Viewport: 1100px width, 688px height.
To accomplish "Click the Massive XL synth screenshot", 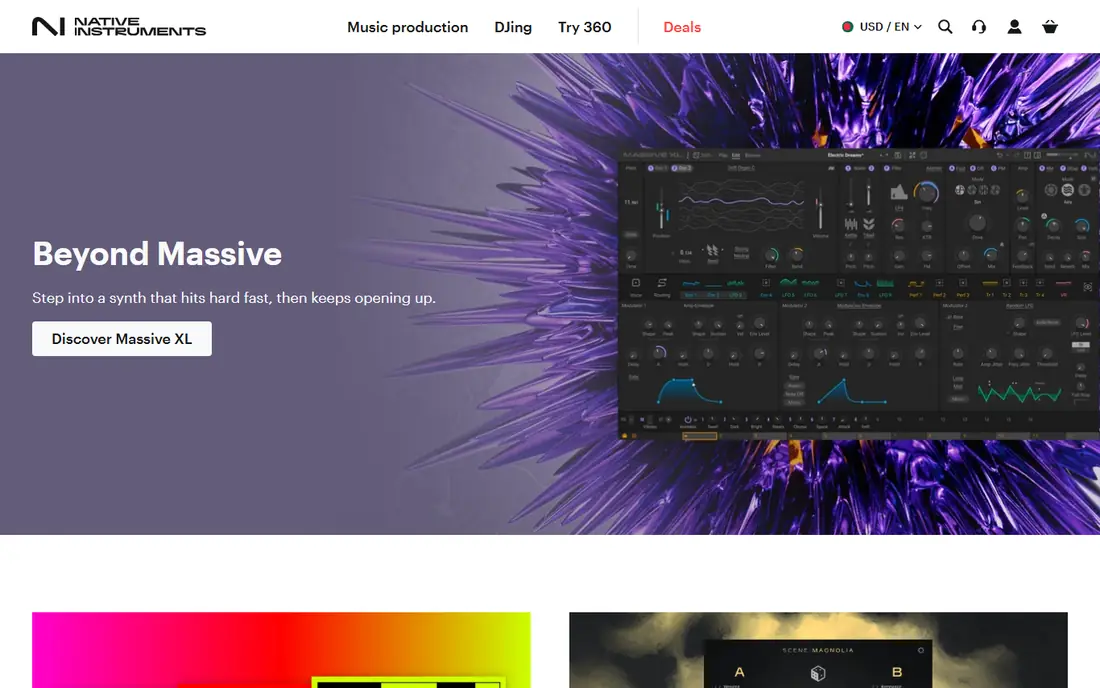I will (858, 294).
